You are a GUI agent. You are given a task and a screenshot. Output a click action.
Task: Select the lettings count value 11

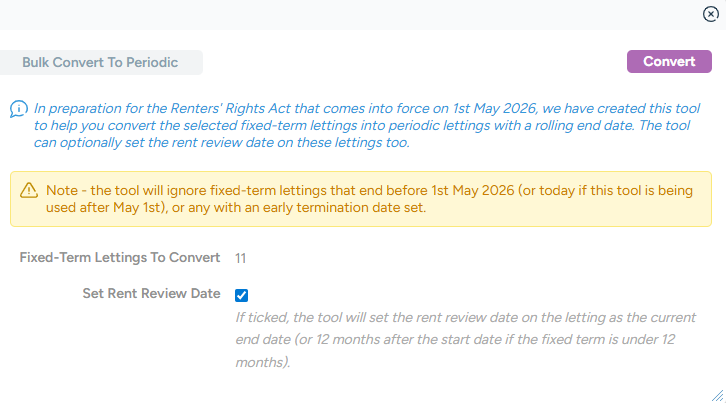pyautogui.click(x=241, y=258)
